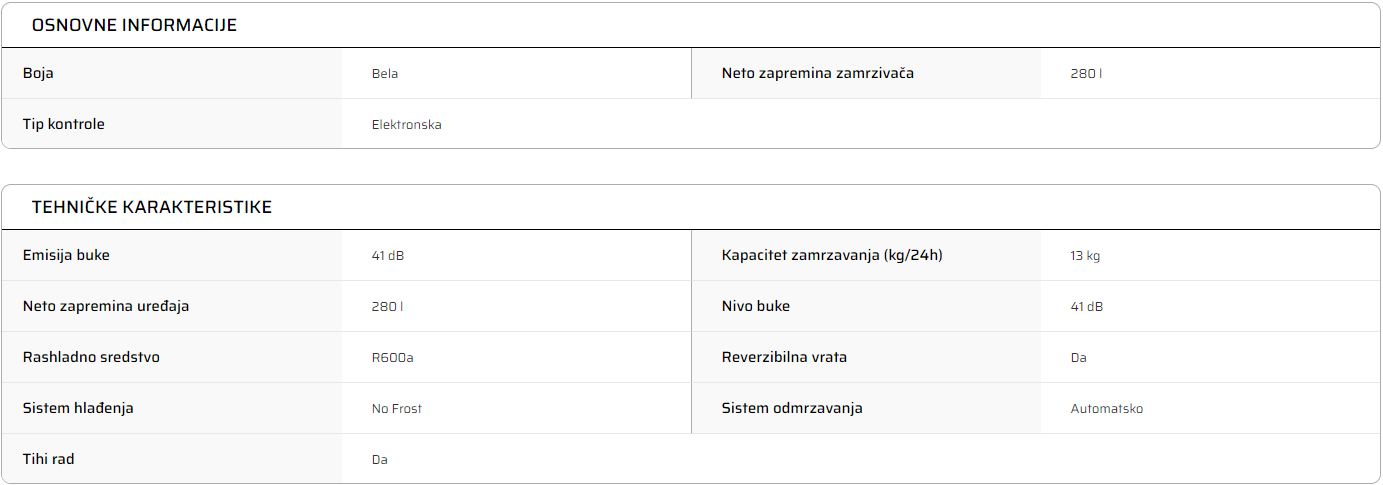This screenshot has height=485, width=1383.
Task: Select the Rashladno sredstvo label
Action: pos(91,357)
